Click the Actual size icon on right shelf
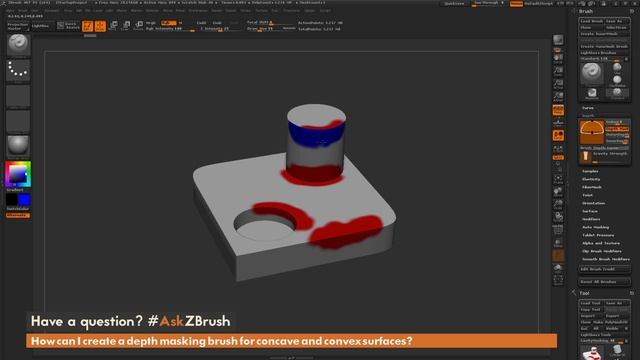The width and height of the screenshot is (640, 360). point(558,84)
